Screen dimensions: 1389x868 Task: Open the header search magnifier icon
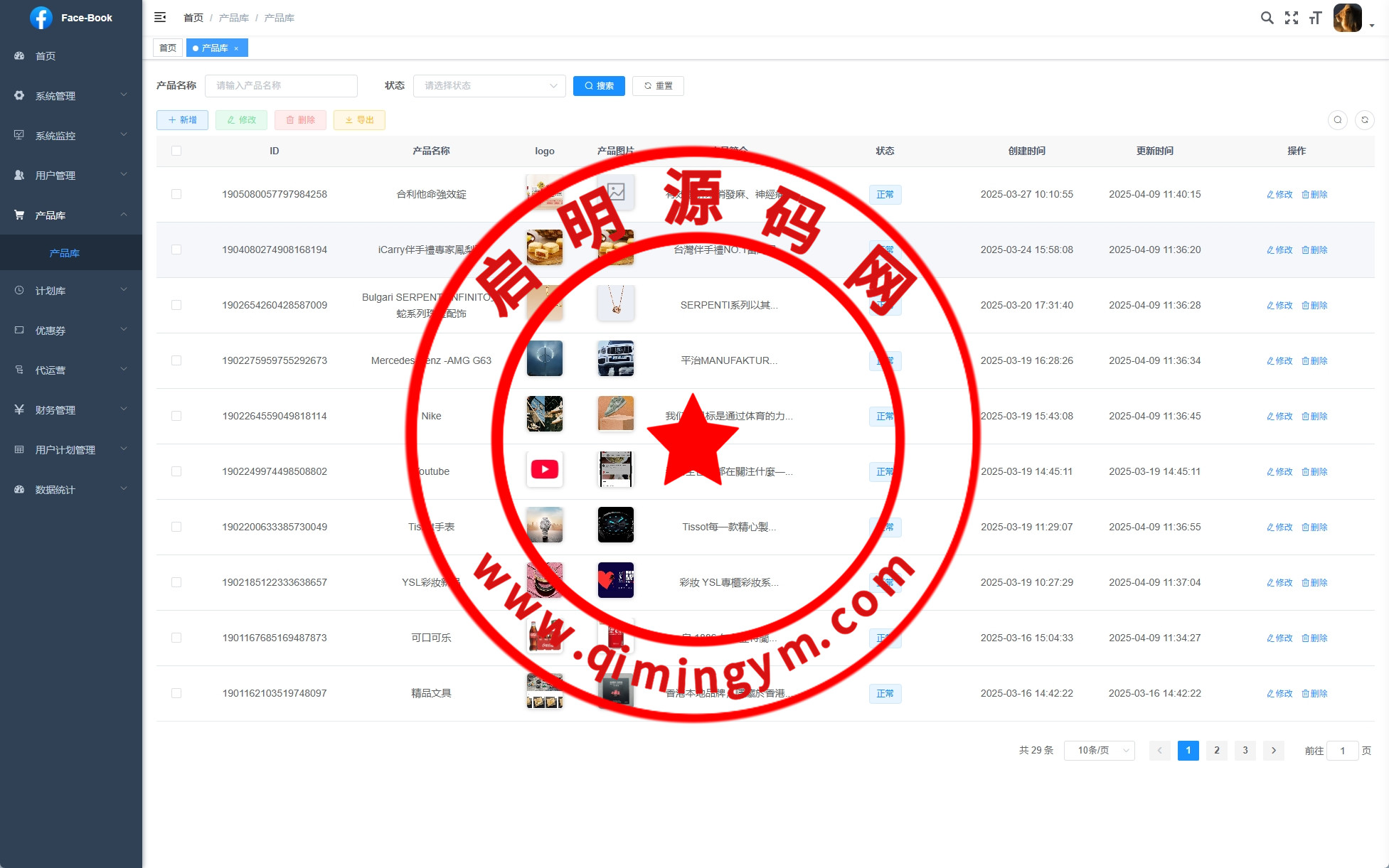pyautogui.click(x=1267, y=18)
